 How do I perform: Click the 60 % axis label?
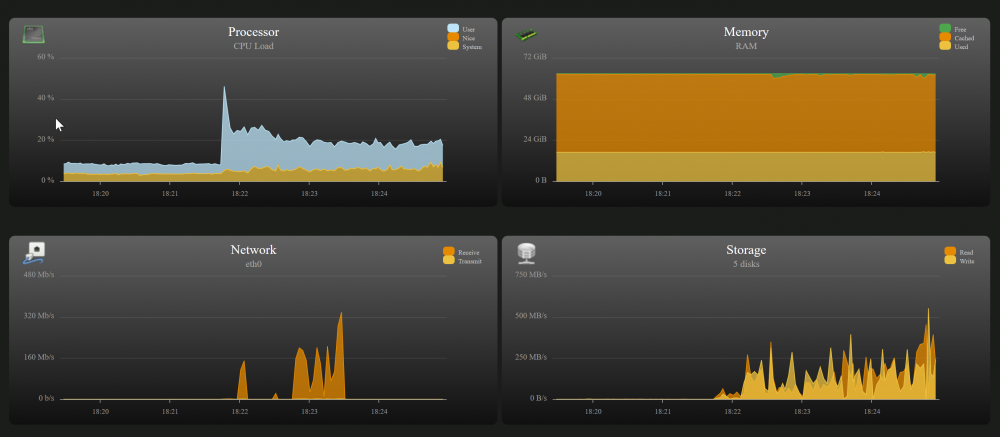click(46, 57)
